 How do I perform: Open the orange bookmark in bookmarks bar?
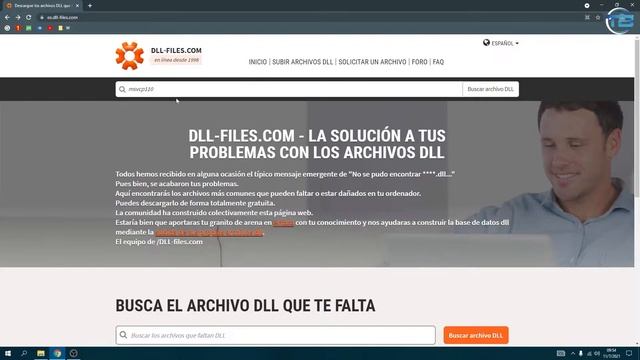18,28
